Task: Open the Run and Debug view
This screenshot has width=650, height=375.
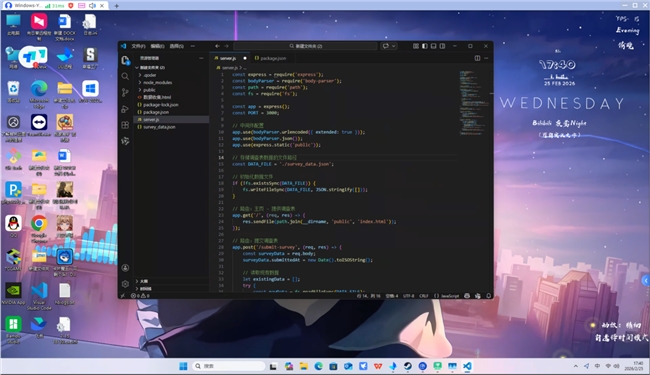Action: (125, 109)
